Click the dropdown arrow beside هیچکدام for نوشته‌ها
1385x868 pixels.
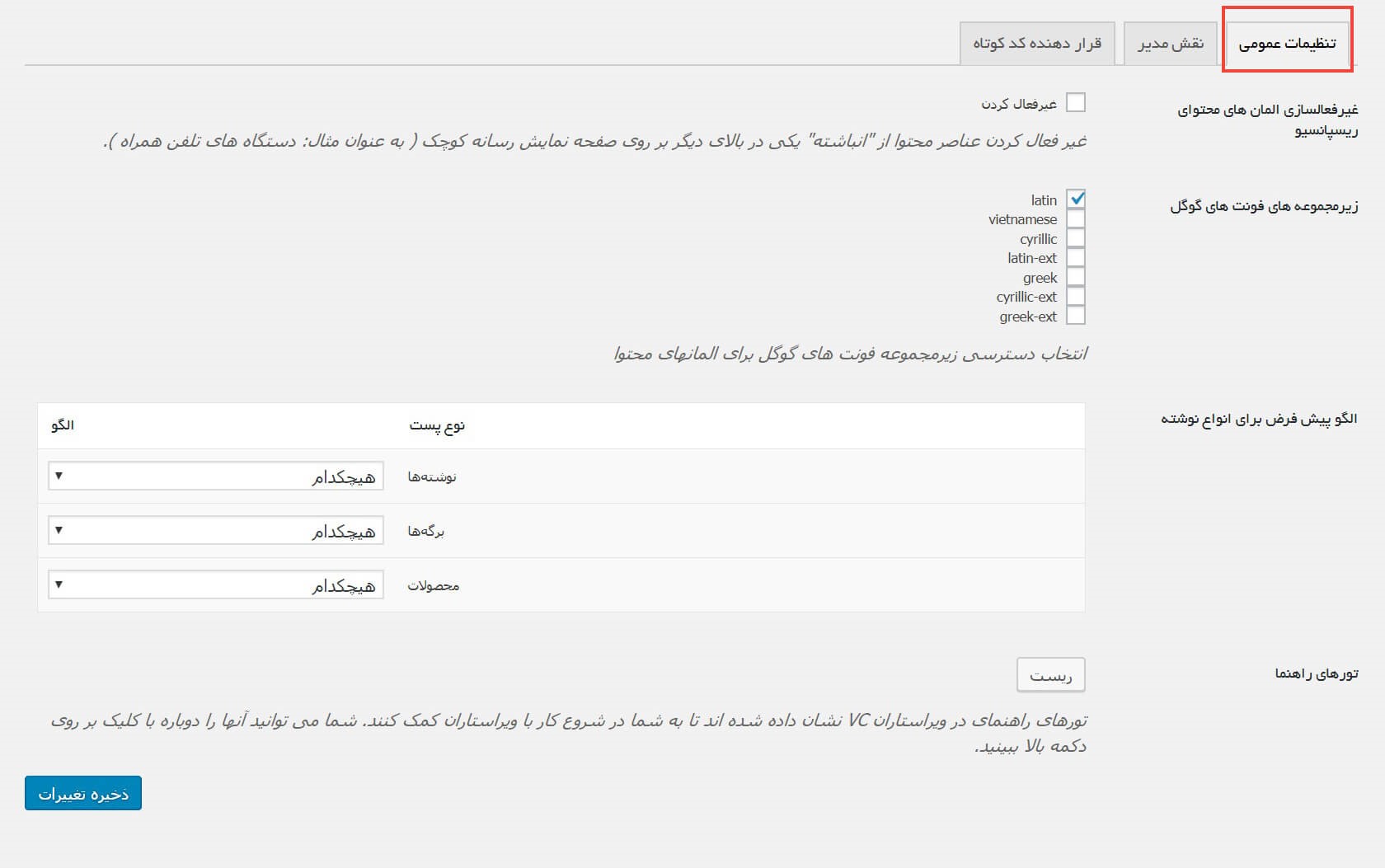tap(59, 476)
